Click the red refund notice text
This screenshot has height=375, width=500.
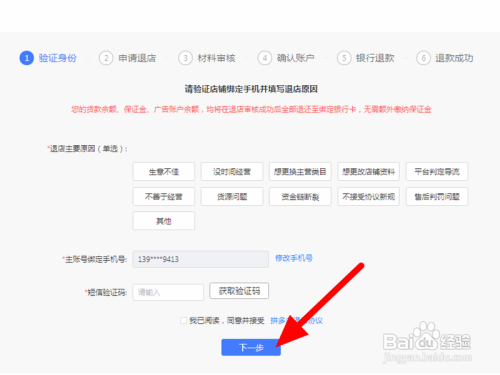pyautogui.click(x=251, y=109)
